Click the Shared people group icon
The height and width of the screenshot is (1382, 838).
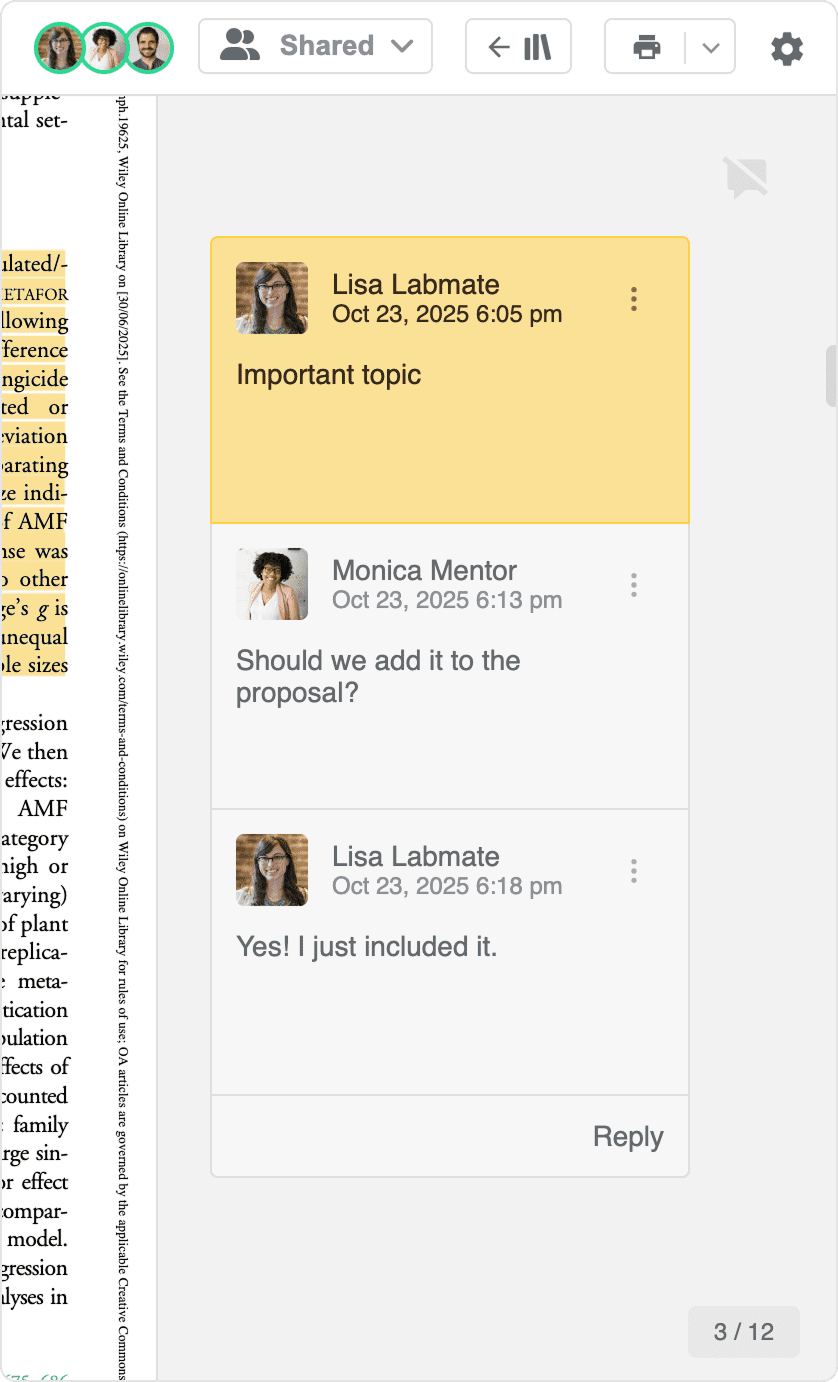point(240,46)
